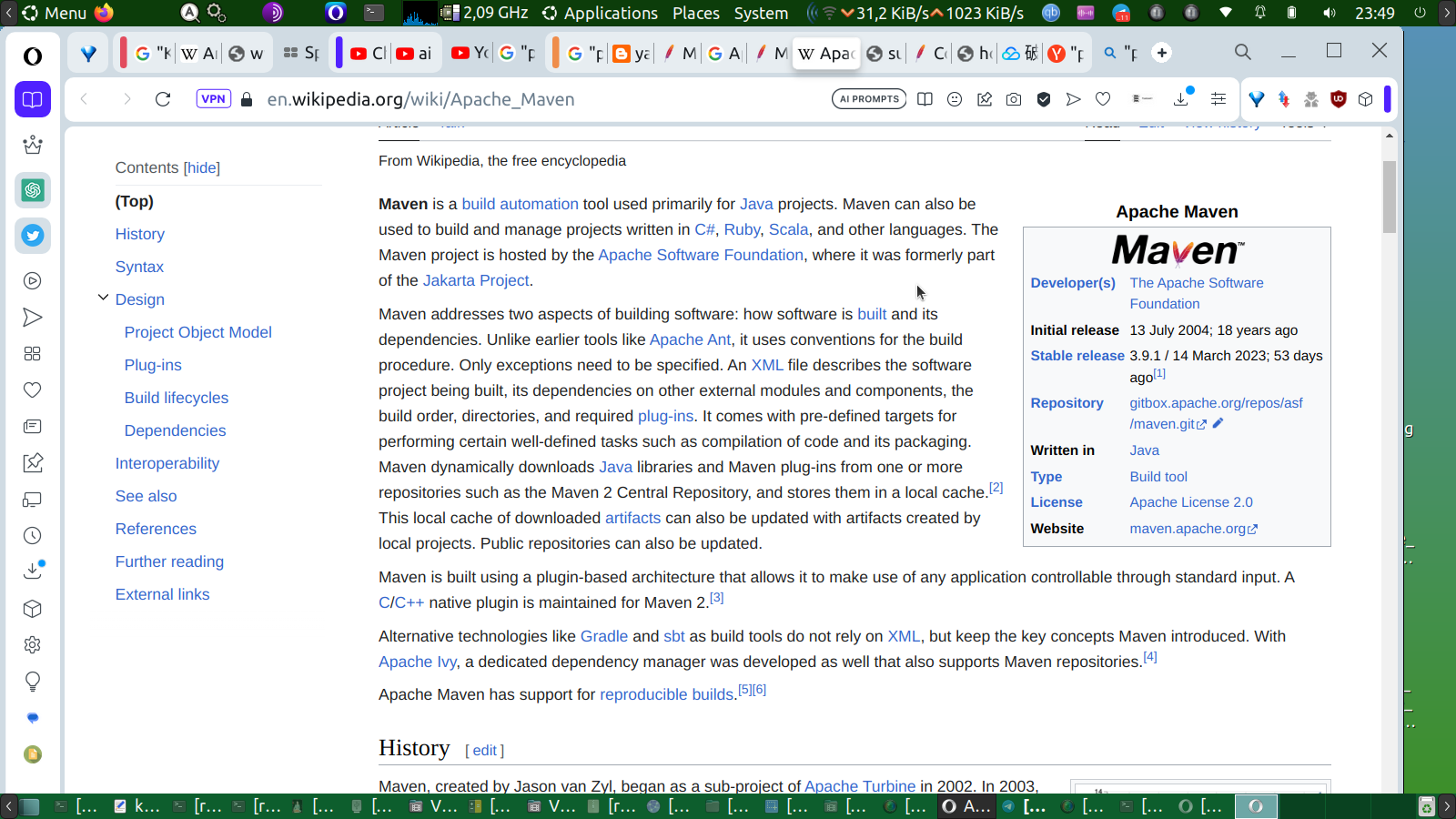Open a new tab with plus button
The height and width of the screenshot is (819, 1456).
pyautogui.click(x=1162, y=53)
